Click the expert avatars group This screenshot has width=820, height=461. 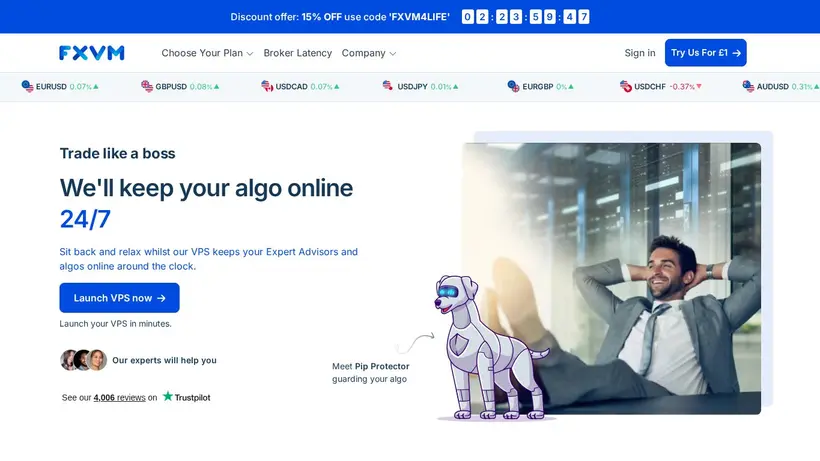coord(84,360)
